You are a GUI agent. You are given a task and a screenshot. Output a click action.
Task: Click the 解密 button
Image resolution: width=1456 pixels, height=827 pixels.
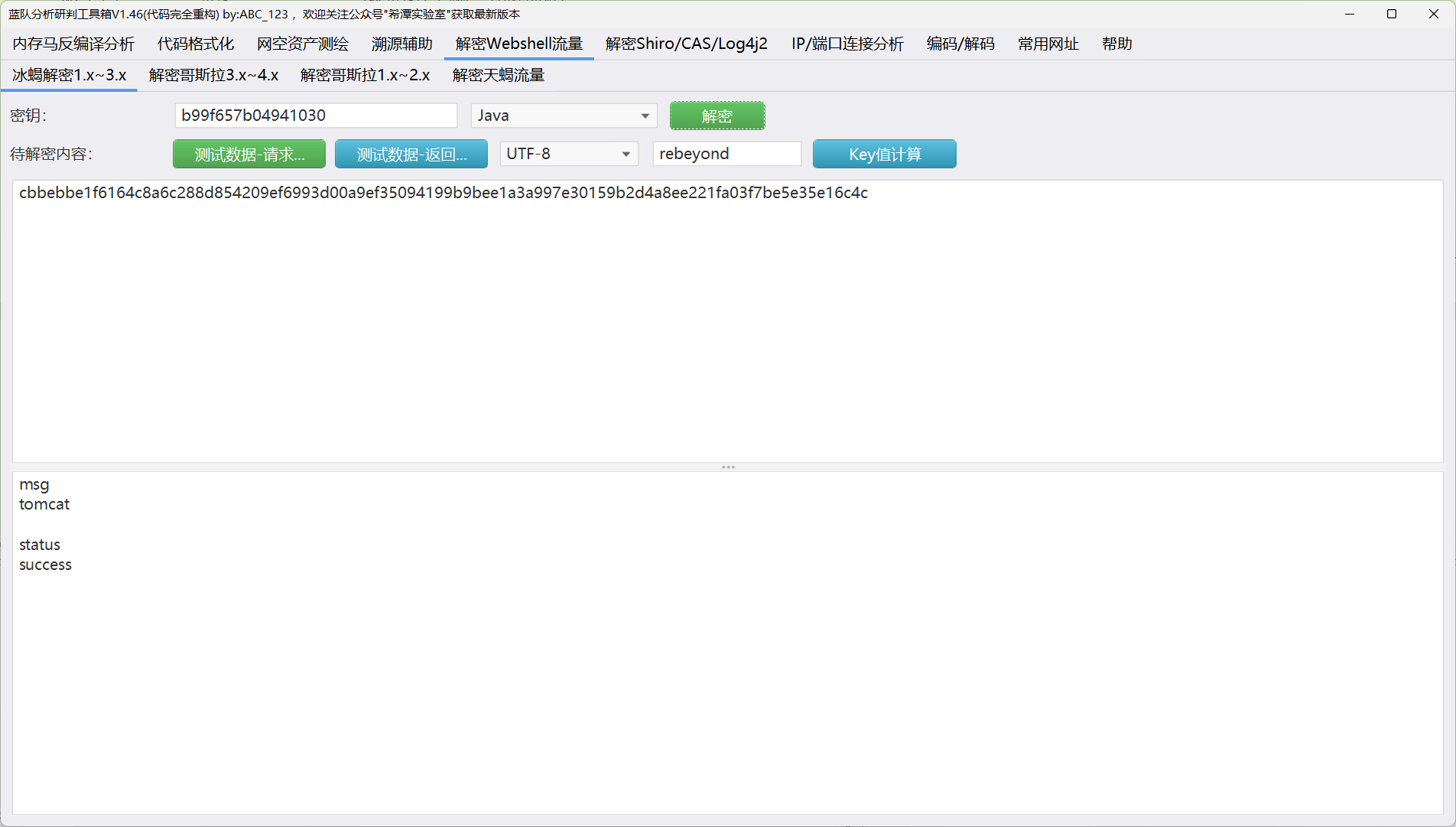pos(717,116)
